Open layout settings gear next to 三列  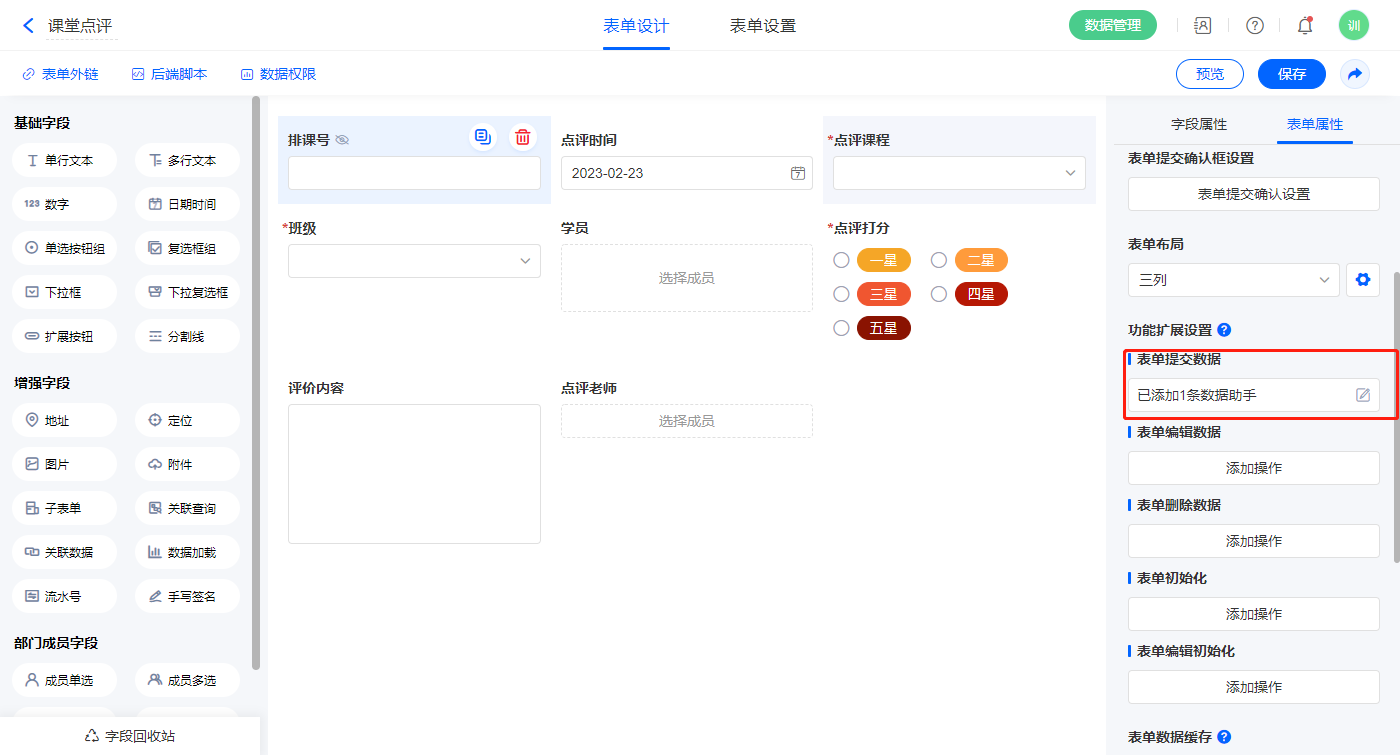1362,280
